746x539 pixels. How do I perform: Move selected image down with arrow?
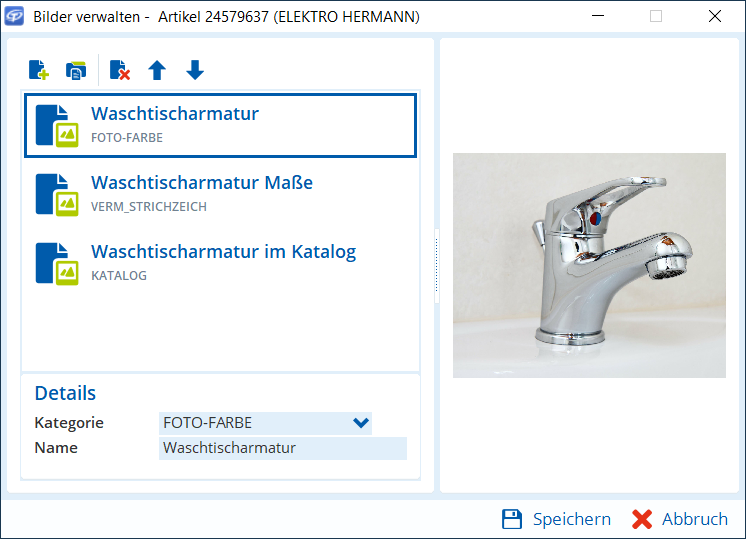(x=195, y=70)
